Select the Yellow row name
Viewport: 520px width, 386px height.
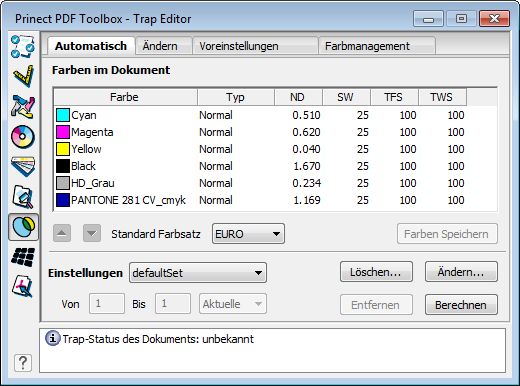click(86, 149)
